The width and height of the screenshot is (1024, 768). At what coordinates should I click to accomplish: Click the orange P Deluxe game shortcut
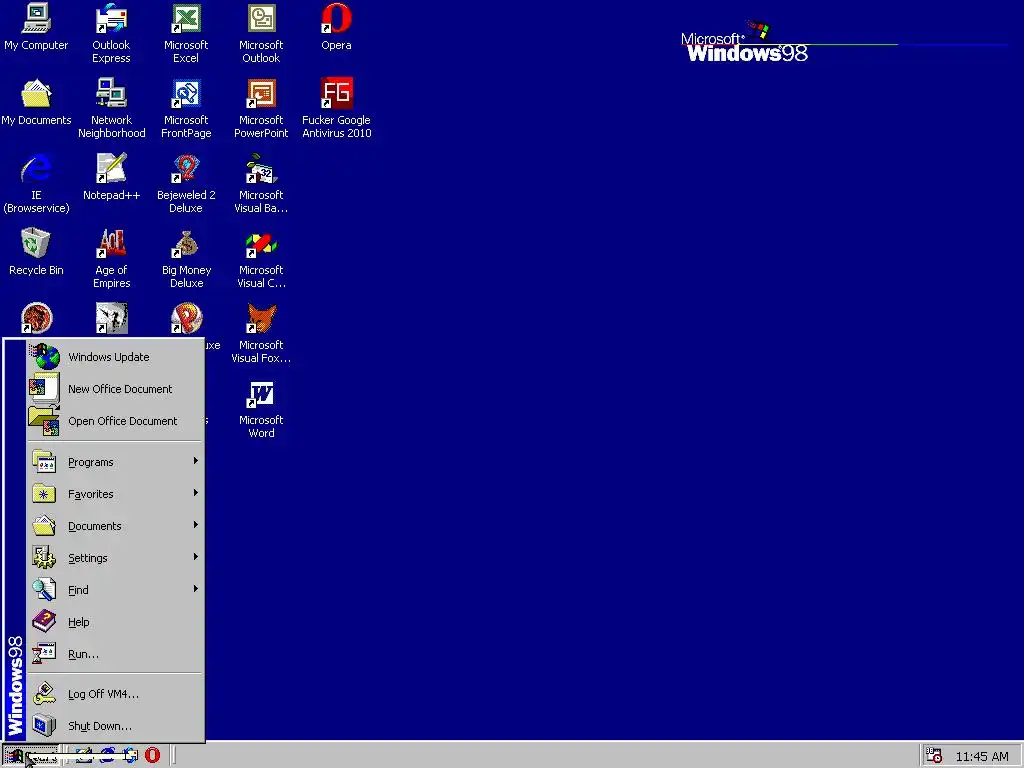click(186, 319)
